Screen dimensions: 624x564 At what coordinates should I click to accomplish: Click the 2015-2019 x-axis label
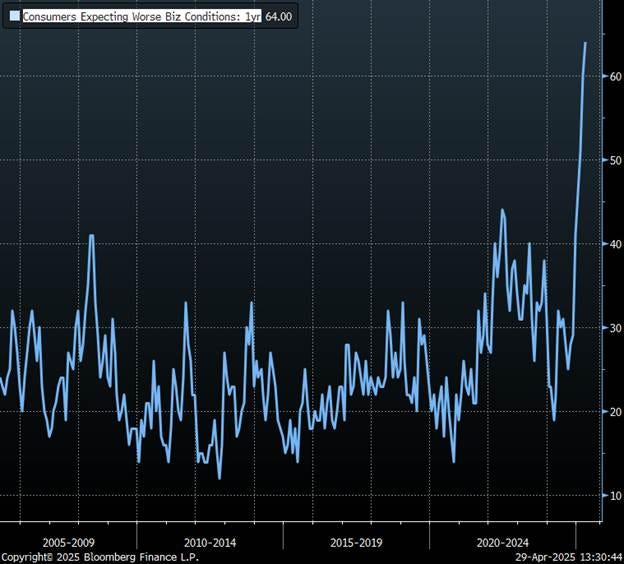(x=356, y=543)
